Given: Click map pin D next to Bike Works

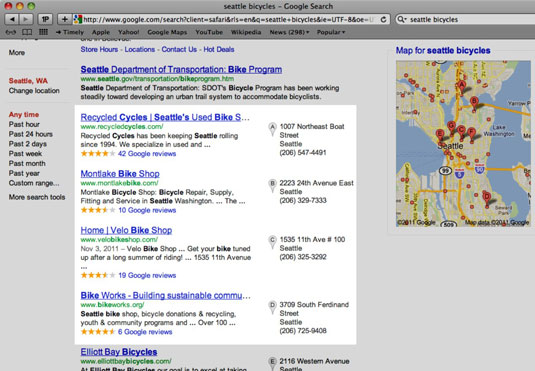Looking at the screenshot, I should tap(272, 307).
